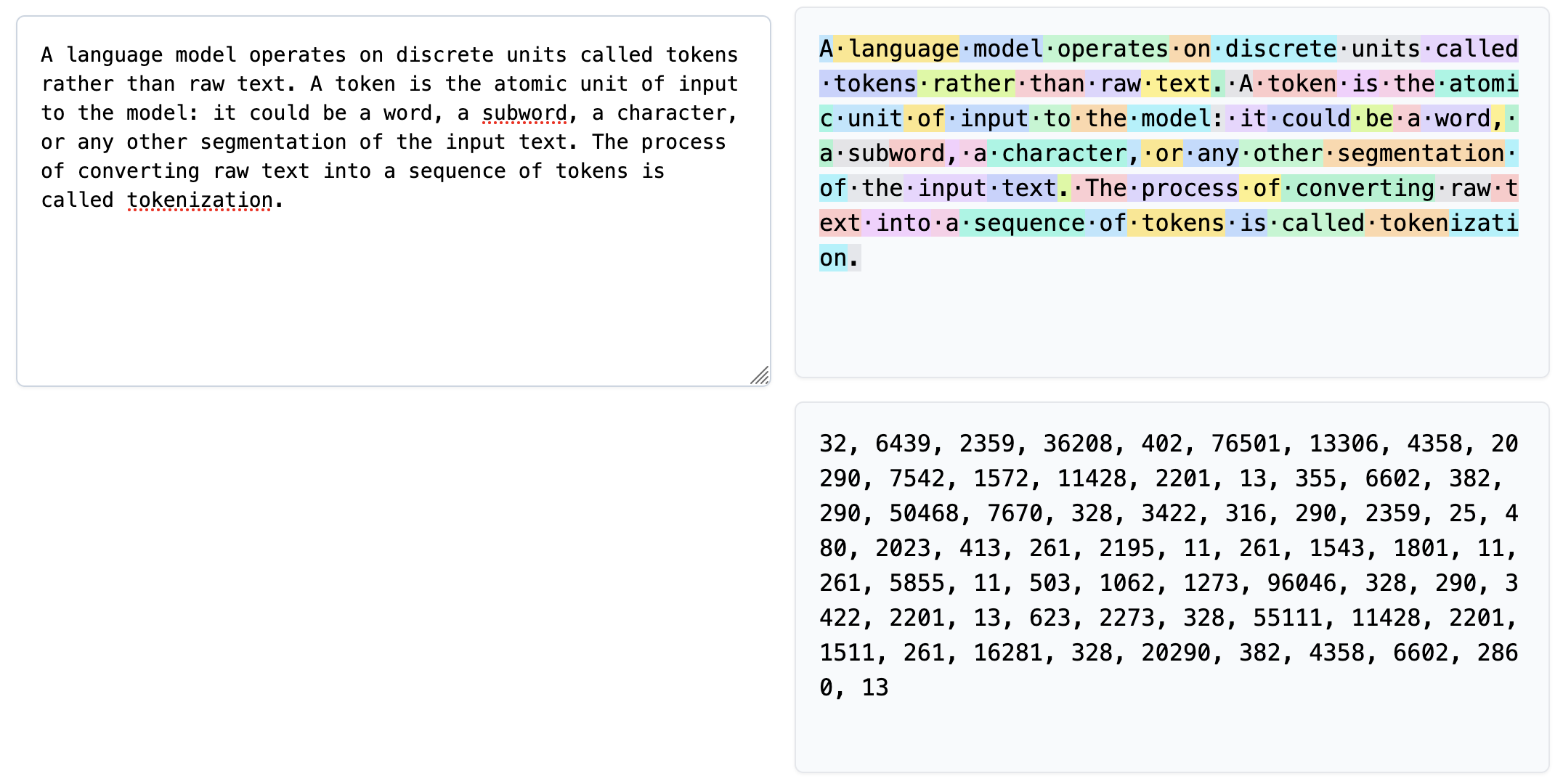
Task: Click token ID 36208 in ID list
Action: pos(1077,444)
